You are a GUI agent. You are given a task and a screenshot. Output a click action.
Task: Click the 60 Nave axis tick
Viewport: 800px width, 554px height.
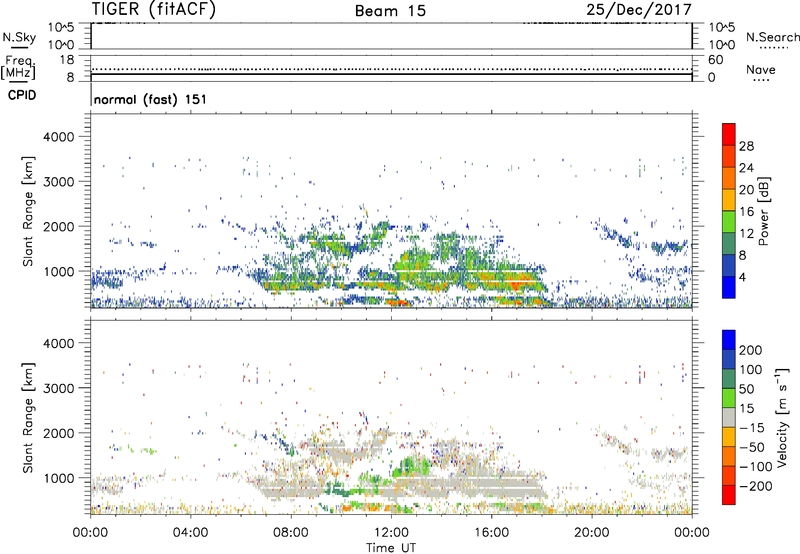(x=715, y=60)
